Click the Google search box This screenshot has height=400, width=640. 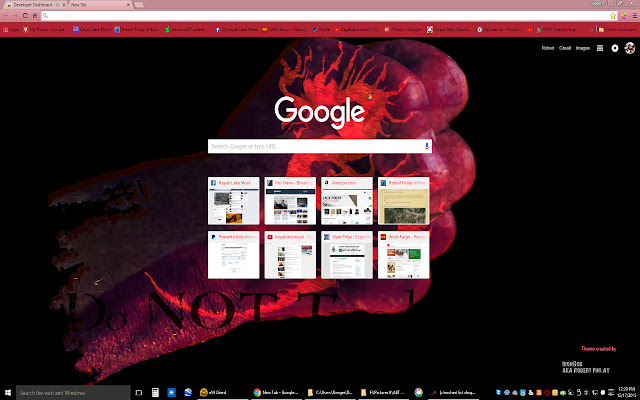pyautogui.click(x=320, y=146)
